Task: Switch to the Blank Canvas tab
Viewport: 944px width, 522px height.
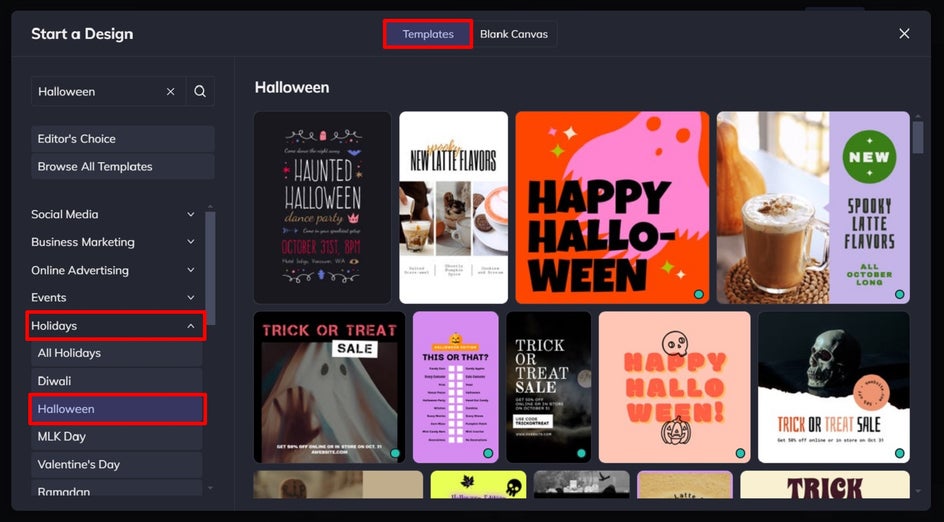Action: [514, 34]
